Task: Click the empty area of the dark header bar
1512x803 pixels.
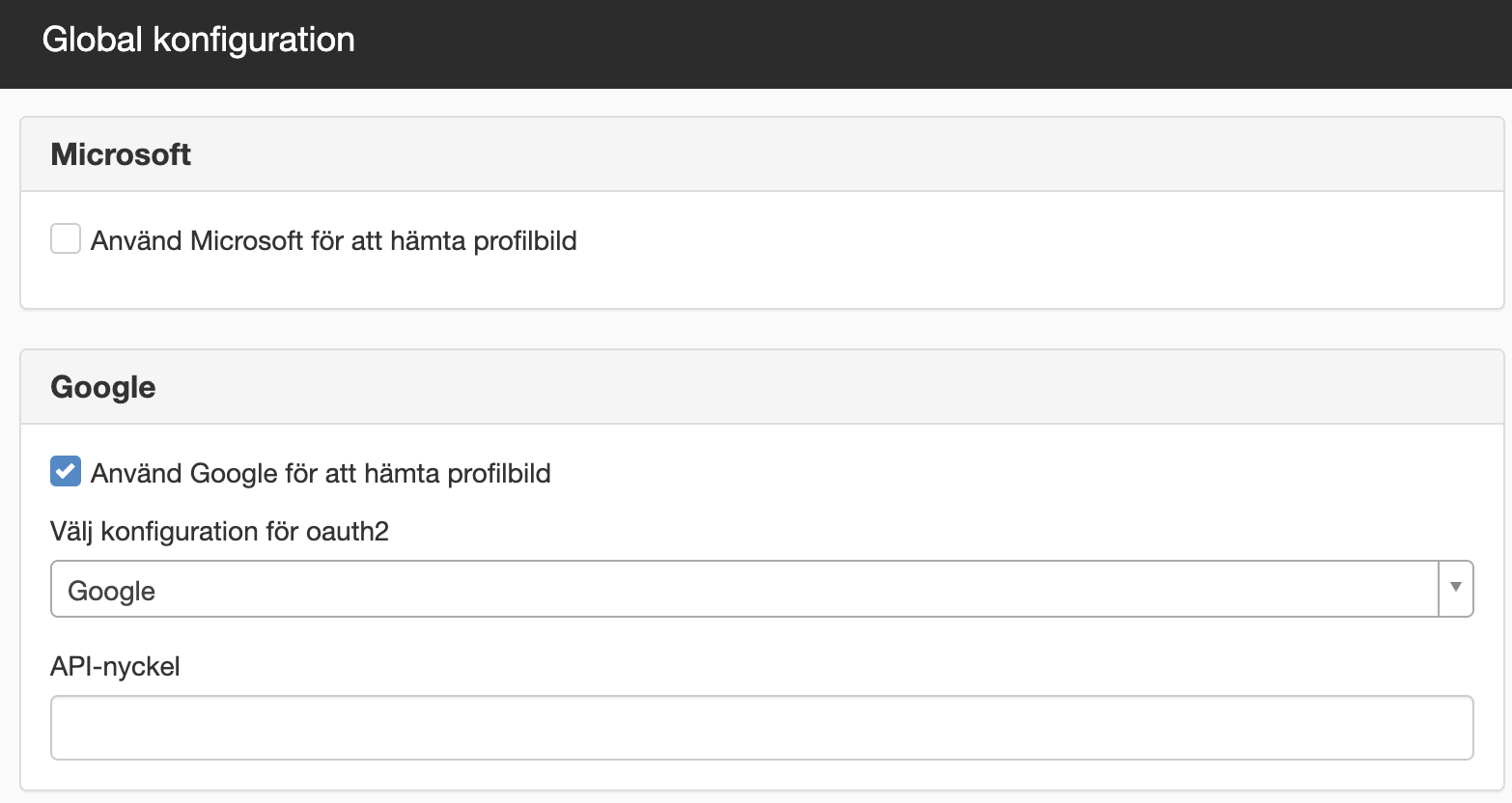Action: (x=927, y=43)
